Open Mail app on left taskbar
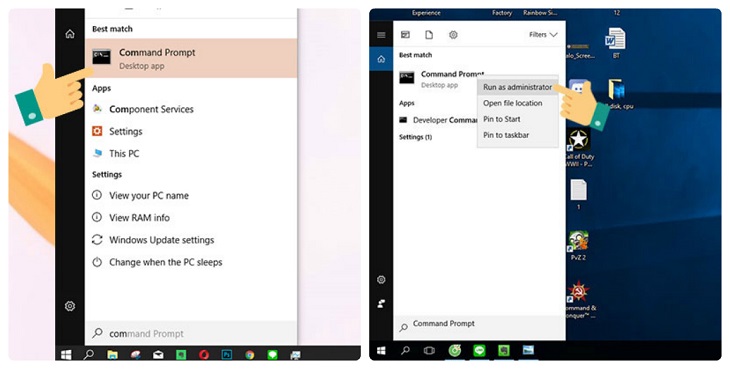The image size is (730, 369). pos(158,355)
